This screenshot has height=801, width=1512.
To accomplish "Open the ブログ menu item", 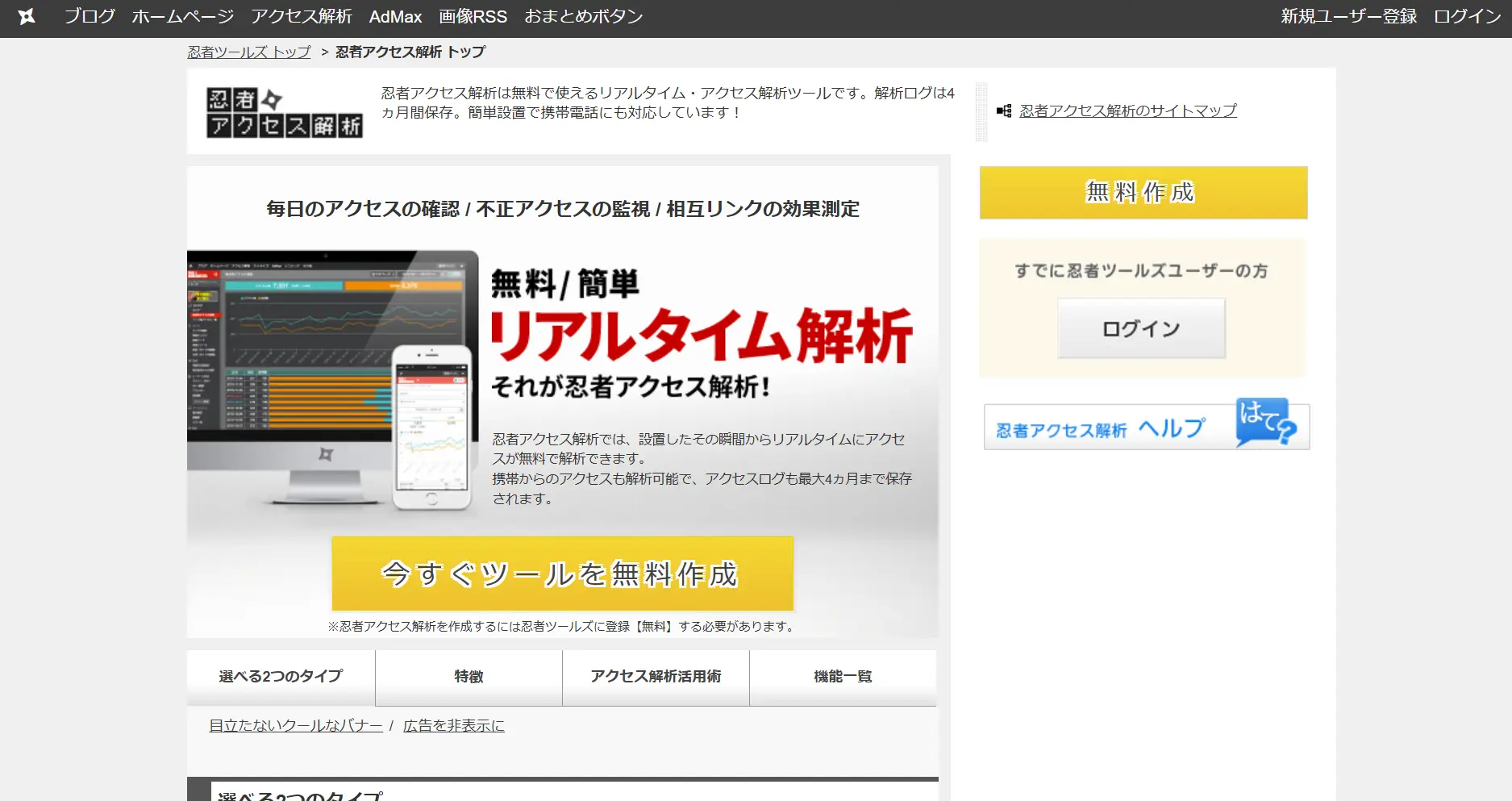I will 90,16.
